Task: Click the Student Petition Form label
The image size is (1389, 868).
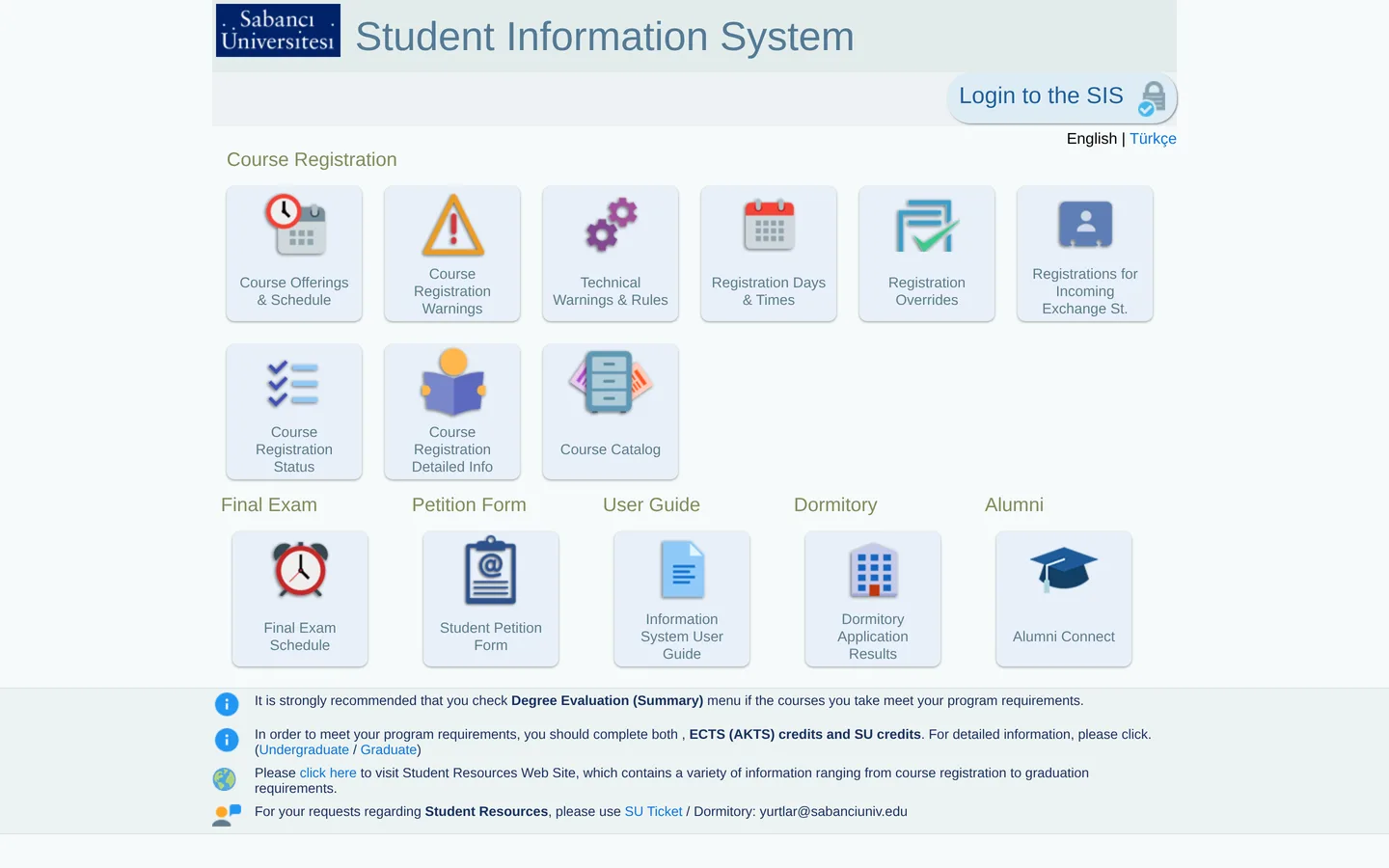Action: (491, 637)
